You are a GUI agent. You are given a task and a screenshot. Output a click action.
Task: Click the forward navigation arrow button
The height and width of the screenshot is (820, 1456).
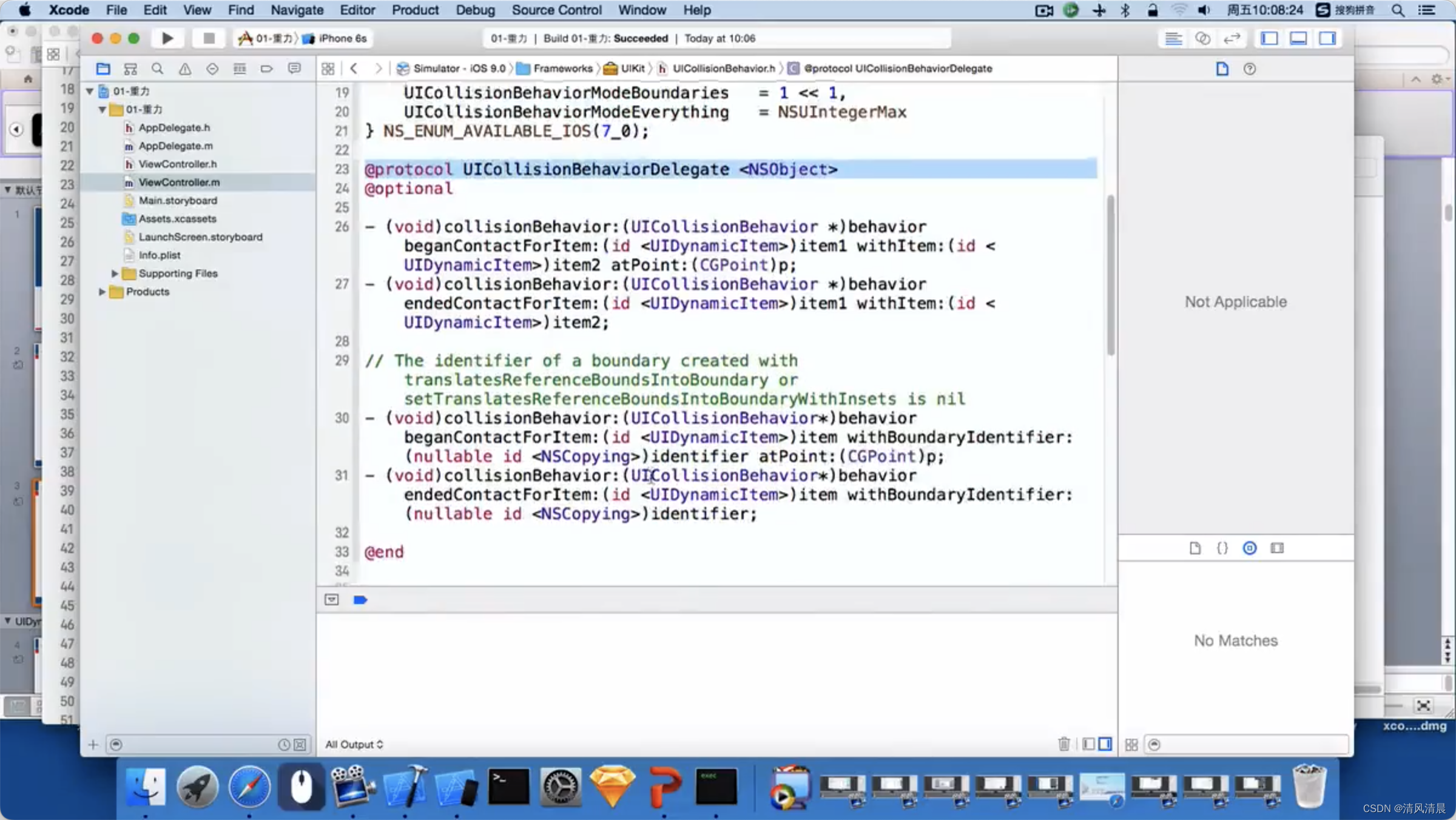coord(378,67)
